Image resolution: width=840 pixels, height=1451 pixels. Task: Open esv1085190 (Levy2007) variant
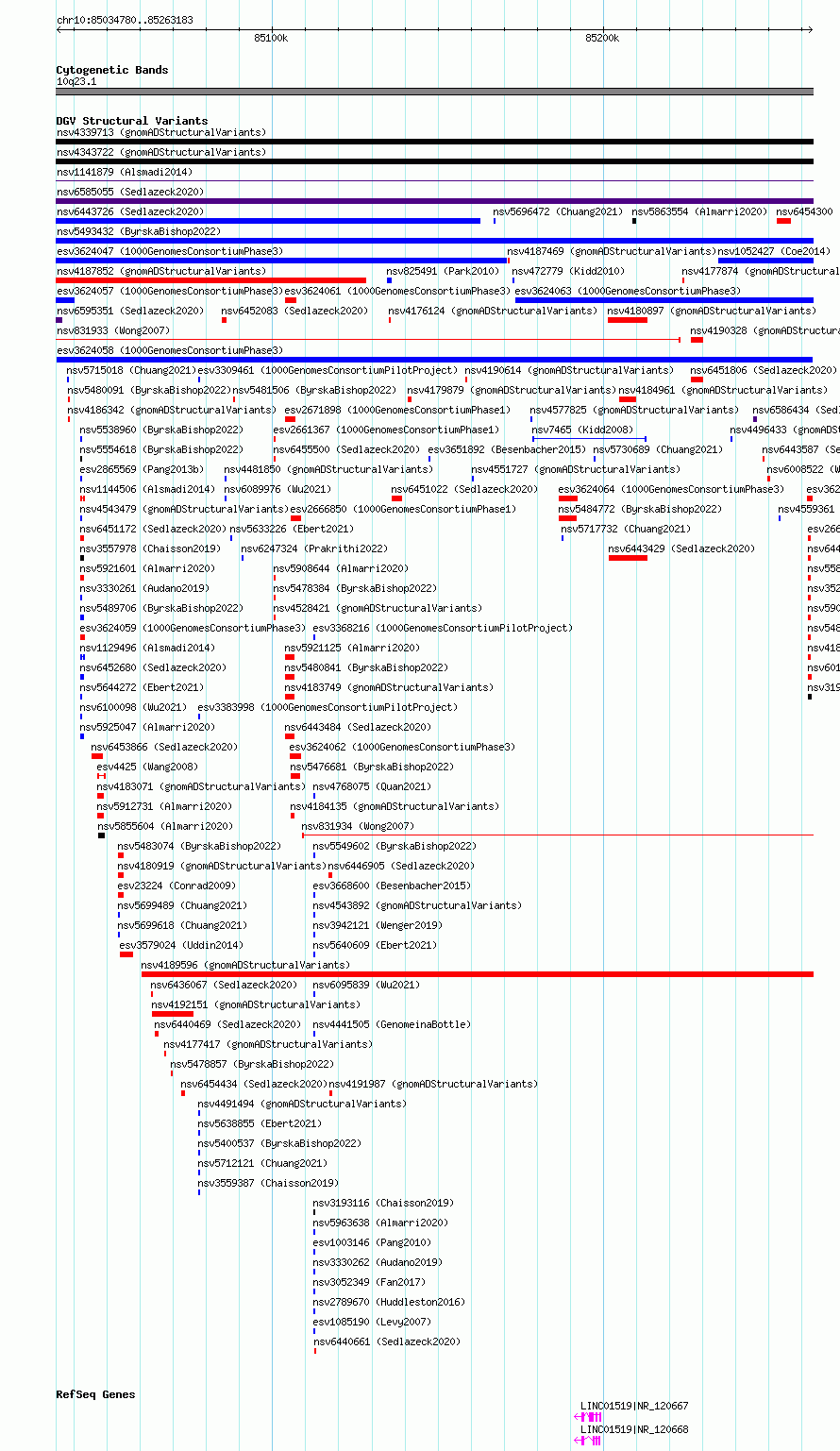click(x=373, y=1323)
